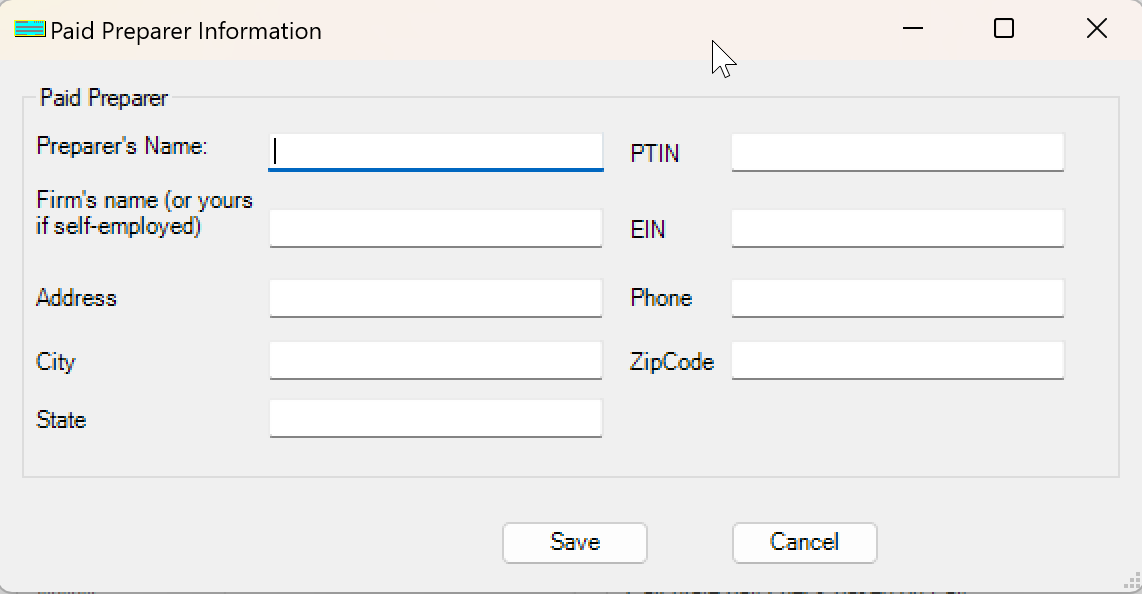This screenshot has height=594, width=1142.
Task: Click the Paid Preparer Information title text
Action: tap(186, 31)
